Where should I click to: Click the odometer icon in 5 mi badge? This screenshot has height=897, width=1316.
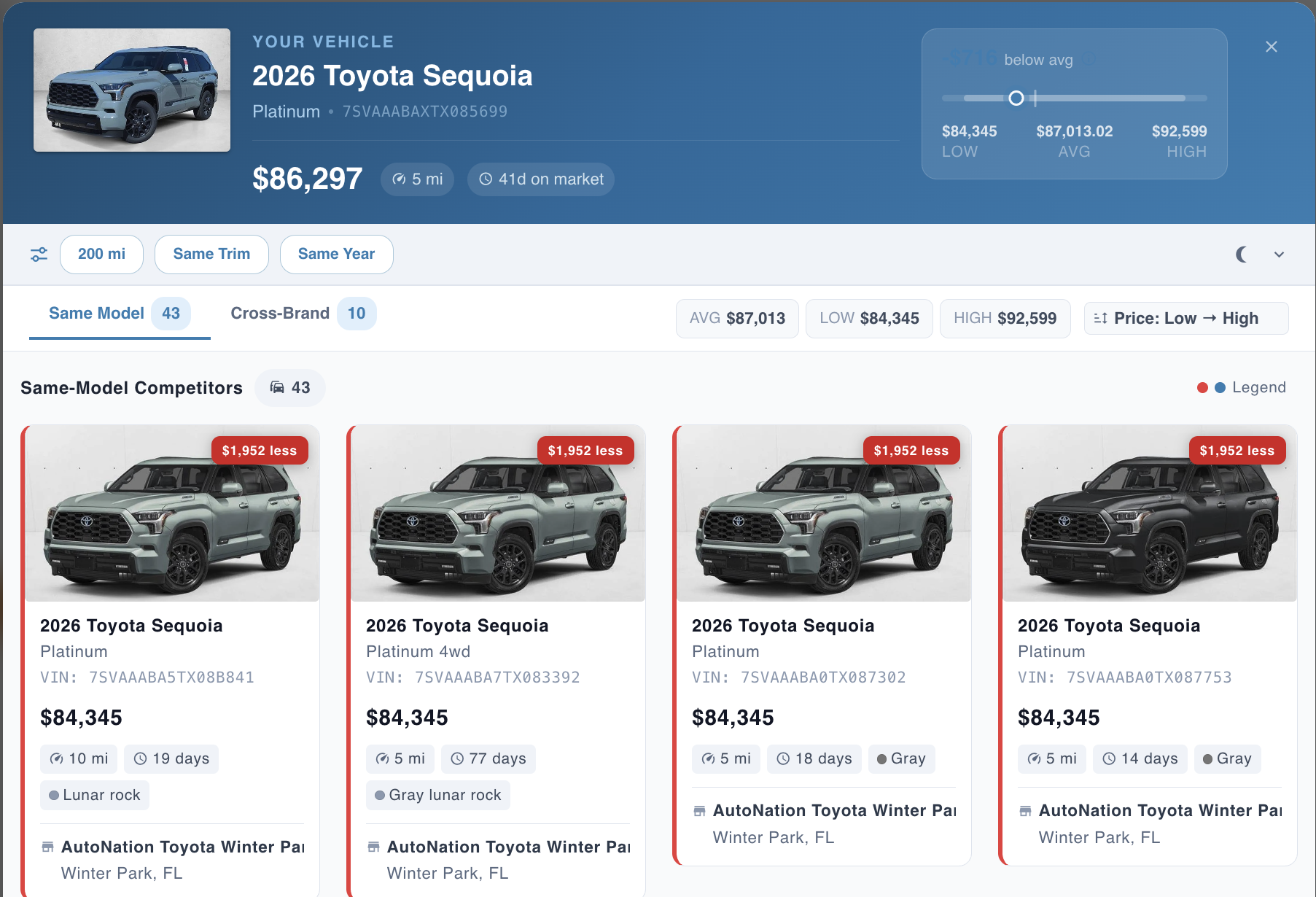399,179
